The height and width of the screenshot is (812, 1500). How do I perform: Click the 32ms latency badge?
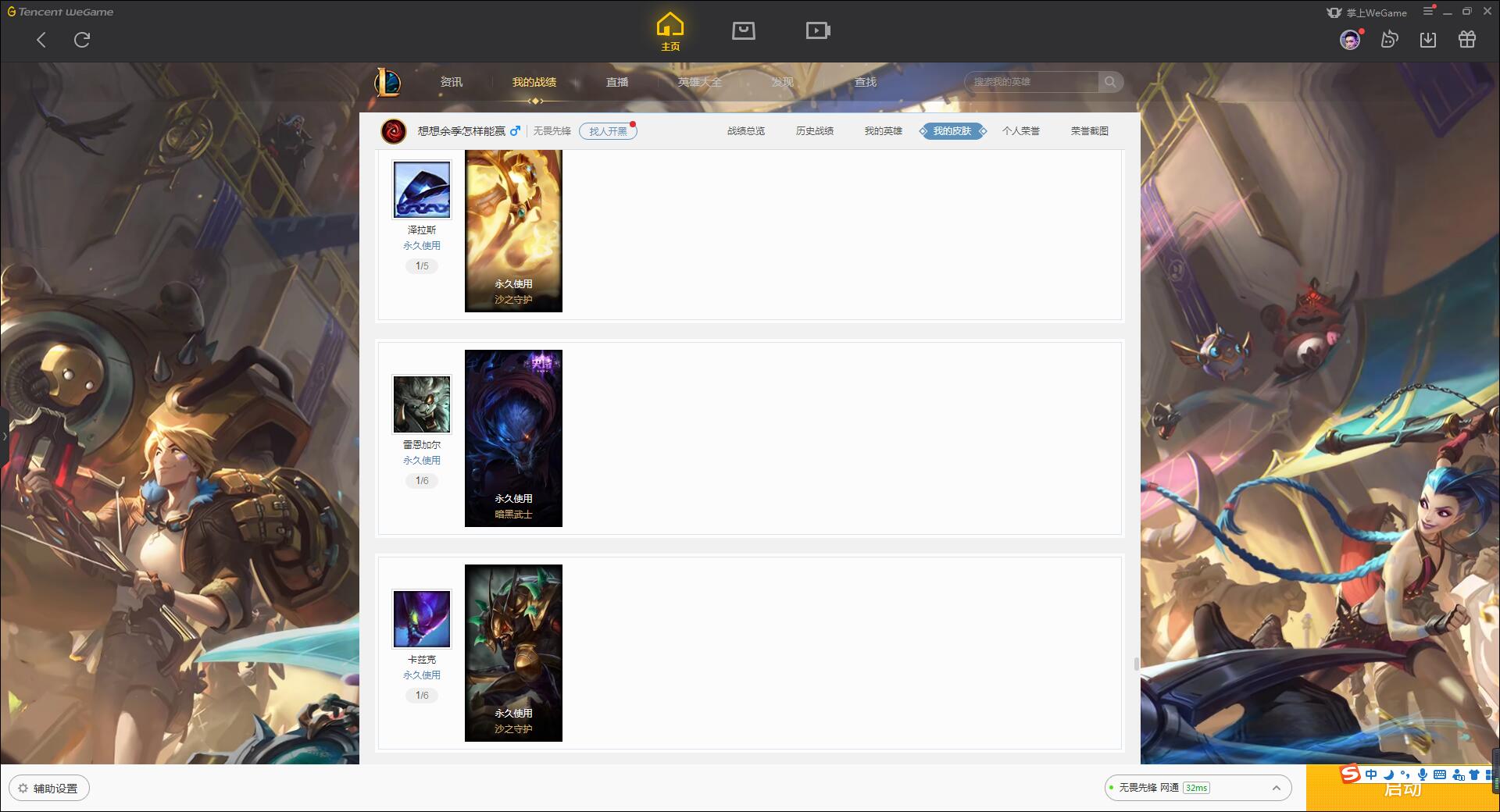pyautogui.click(x=1196, y=788)
